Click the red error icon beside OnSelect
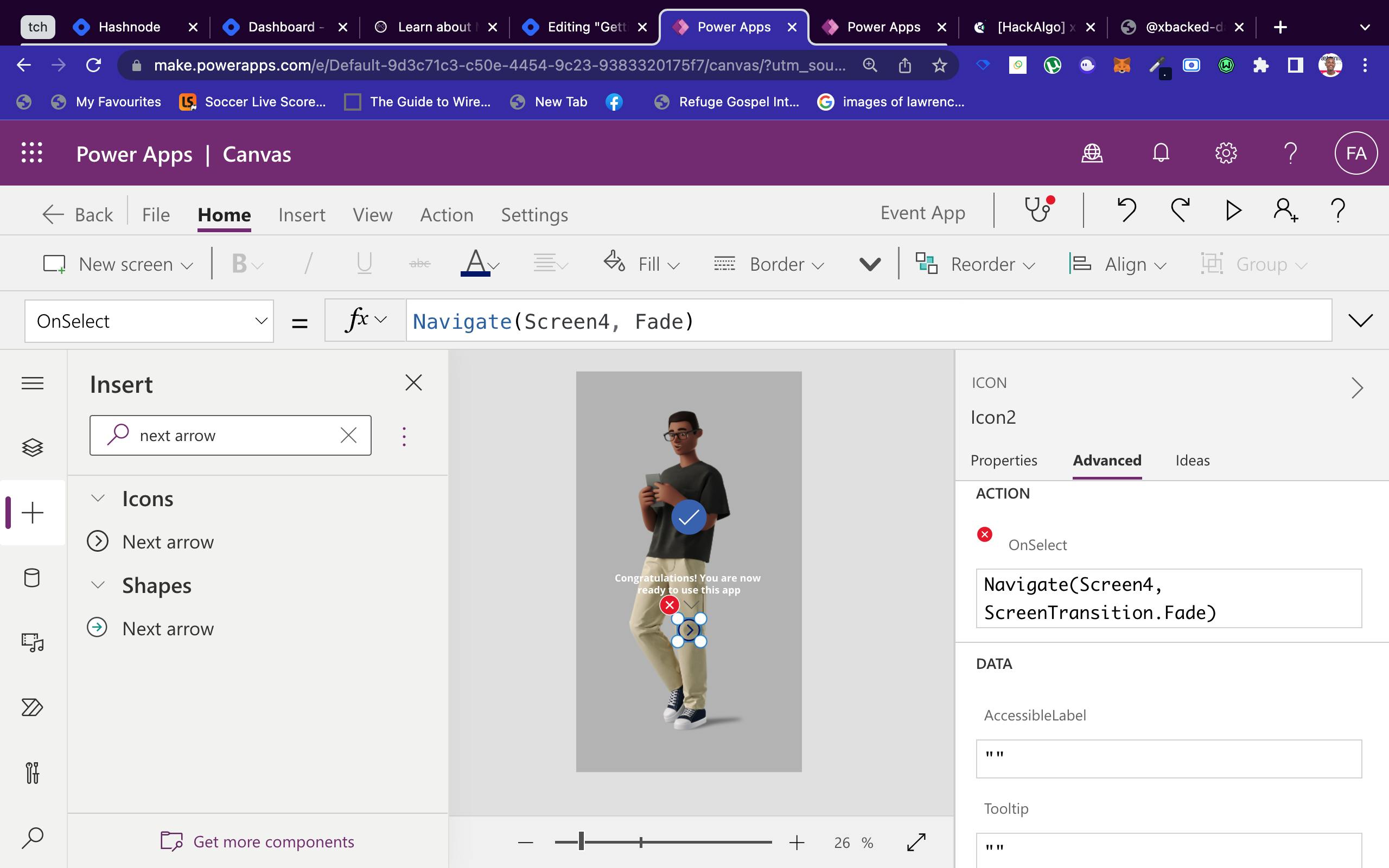The width and height of the screenshot is (1389, 868). tap(984, 534)
